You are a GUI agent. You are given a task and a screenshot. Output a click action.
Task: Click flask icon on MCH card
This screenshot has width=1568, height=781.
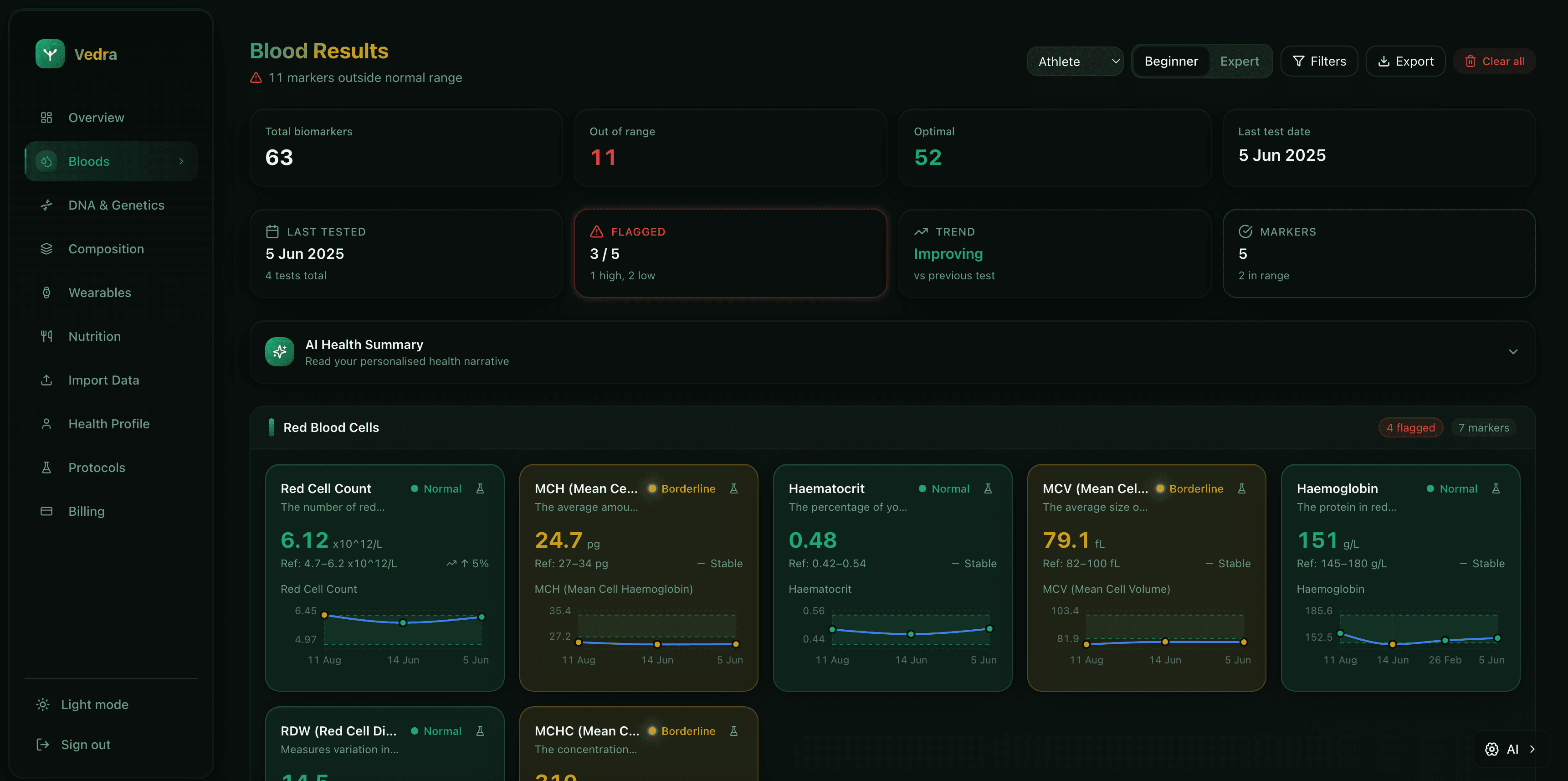pos(734,489)
